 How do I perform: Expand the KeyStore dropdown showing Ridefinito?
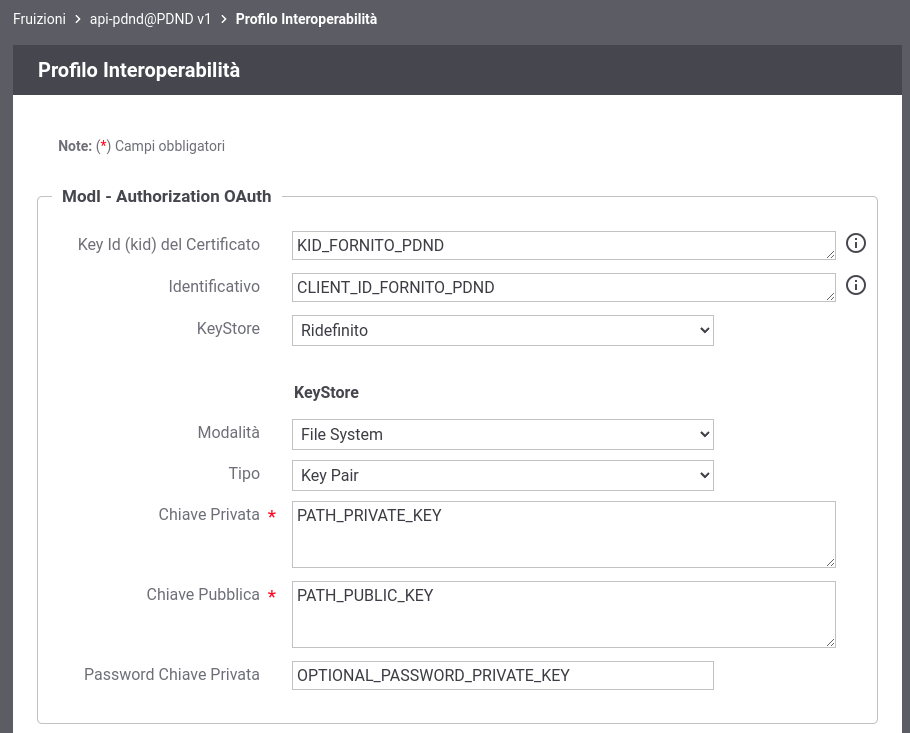[x=503, y=330]
